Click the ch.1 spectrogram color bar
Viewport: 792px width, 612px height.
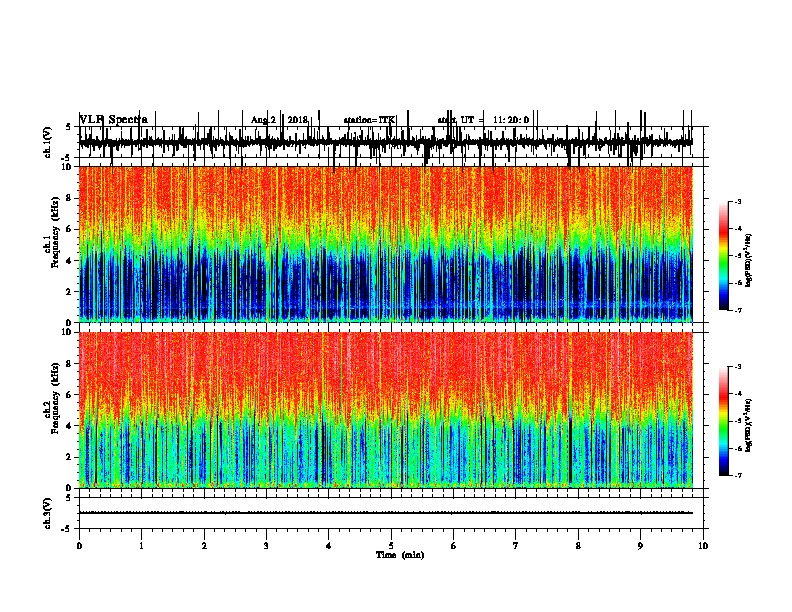tap(724, 256)
